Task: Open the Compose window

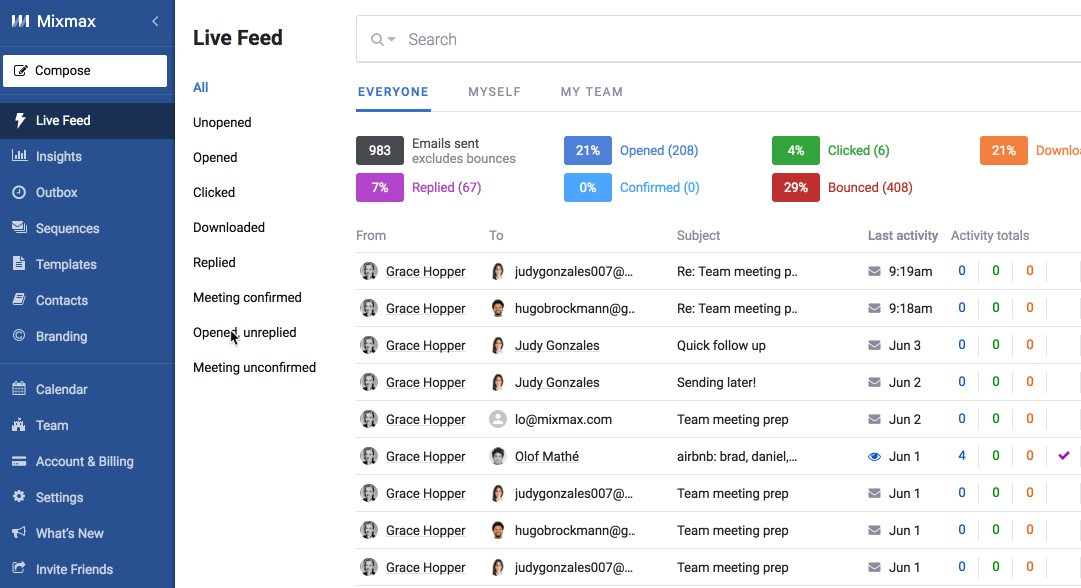Action: [85, 71]
